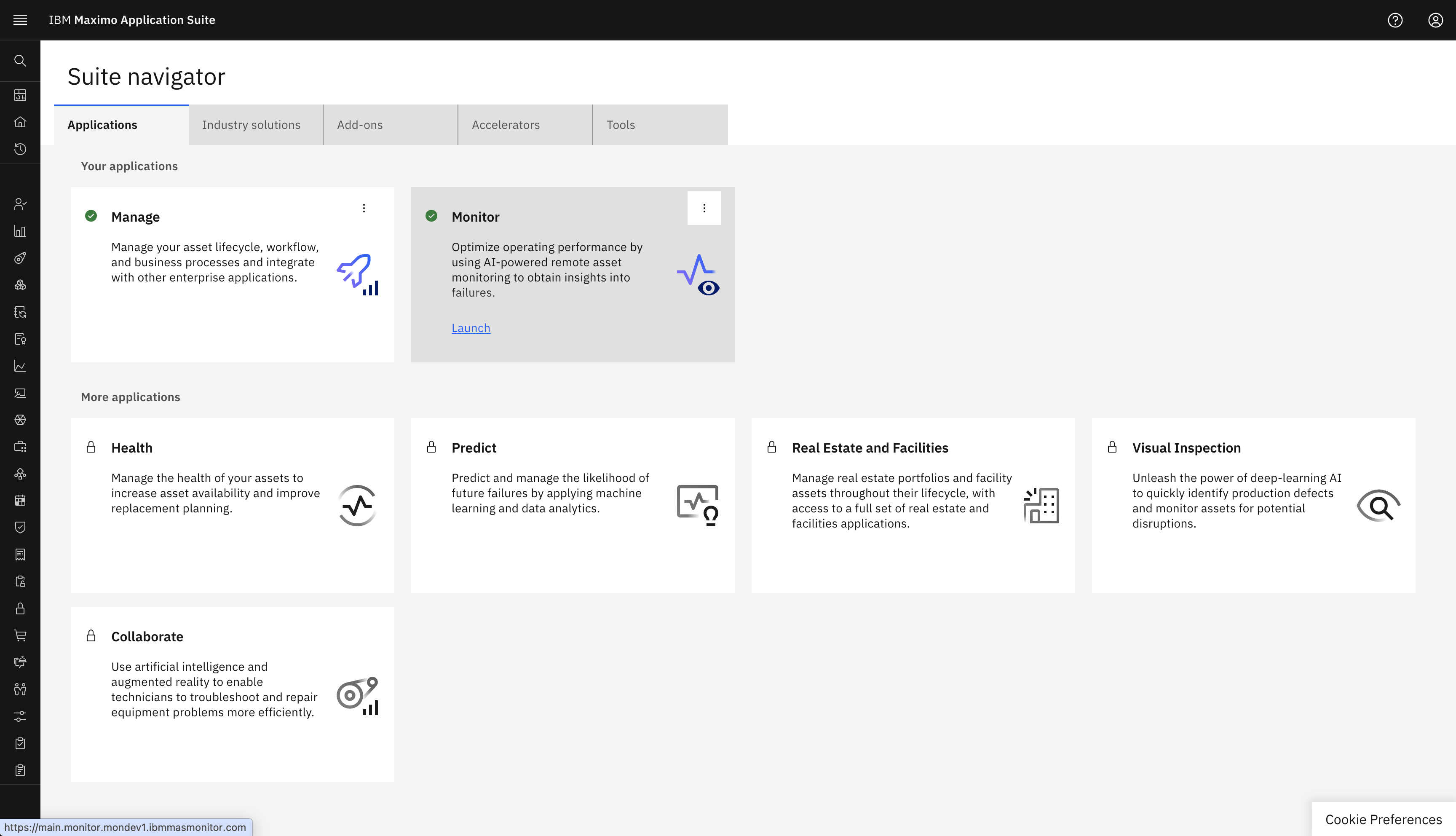Click the Manage rocket illustration icon
Screen dimensions: 1456x836
(358, 274)
